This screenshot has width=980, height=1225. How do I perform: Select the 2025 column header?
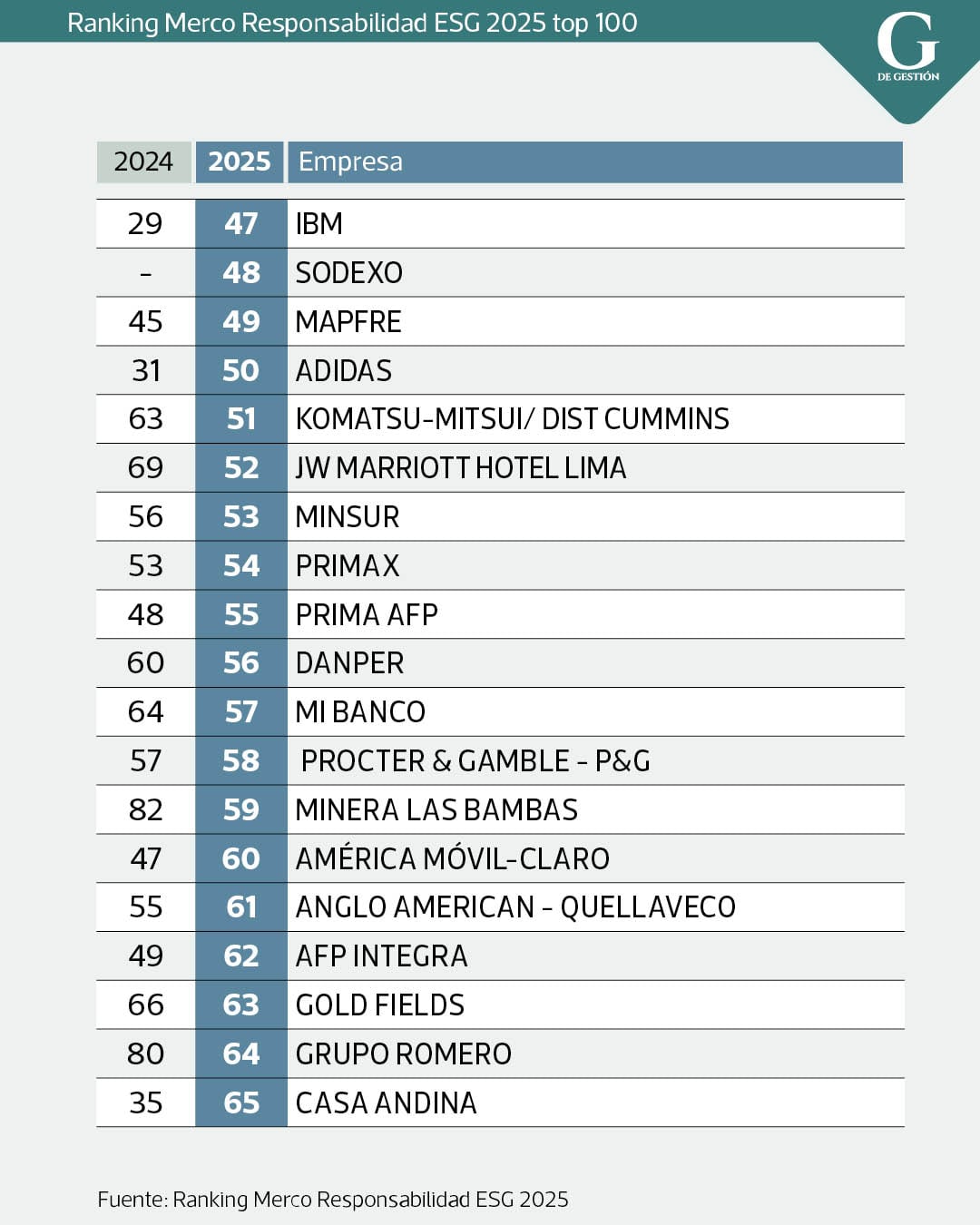240,162
